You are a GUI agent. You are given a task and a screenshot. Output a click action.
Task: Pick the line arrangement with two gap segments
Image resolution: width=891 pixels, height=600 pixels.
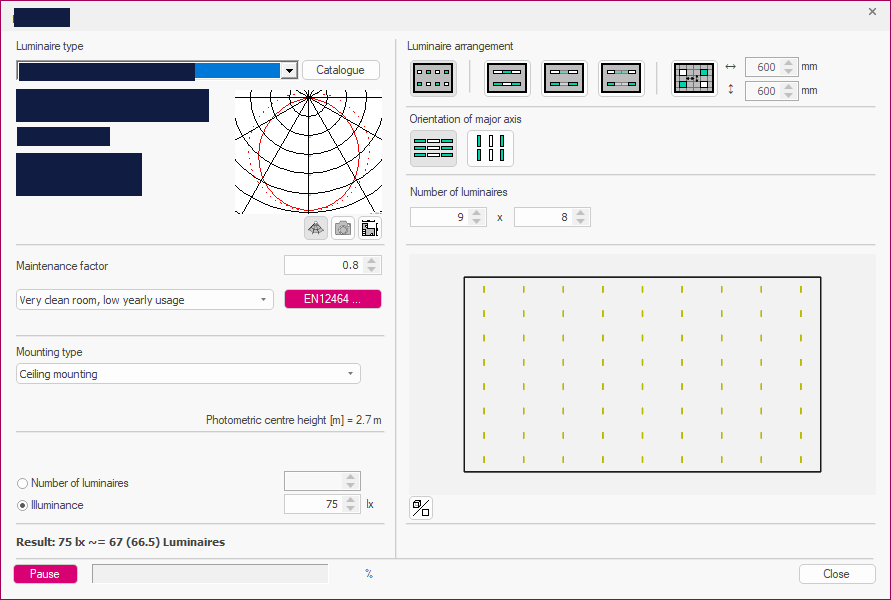(x=621, y=78)
